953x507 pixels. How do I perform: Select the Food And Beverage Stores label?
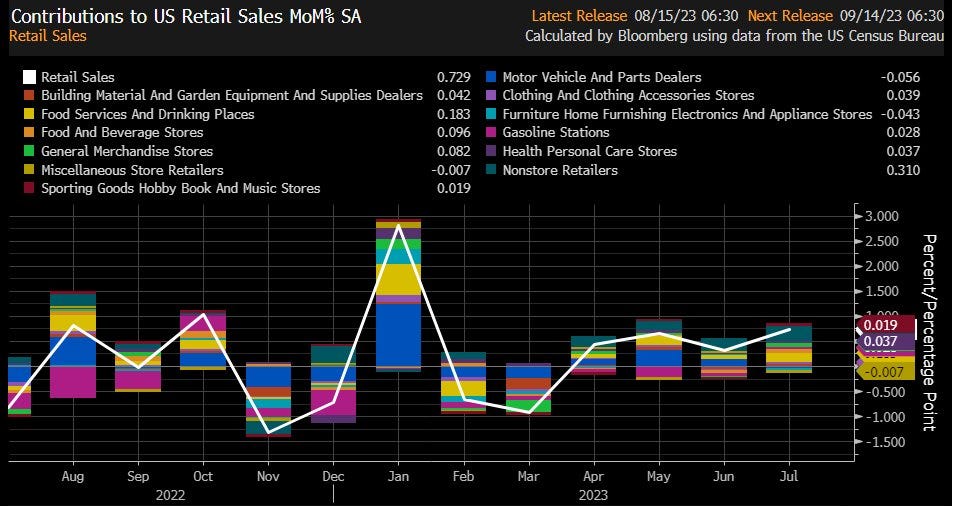pos(122,133)
